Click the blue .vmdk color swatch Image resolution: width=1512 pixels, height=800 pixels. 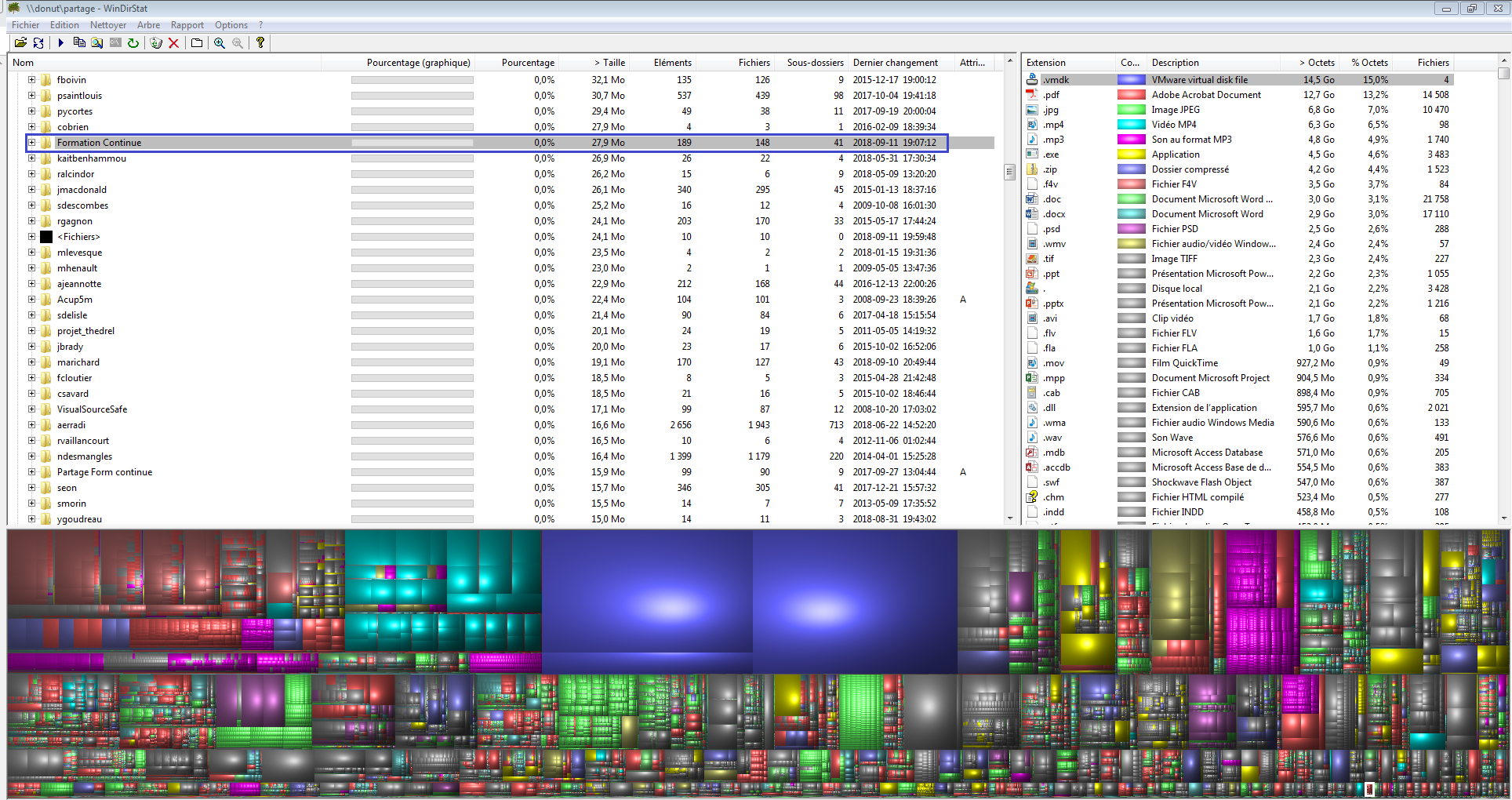[1131, 80]
